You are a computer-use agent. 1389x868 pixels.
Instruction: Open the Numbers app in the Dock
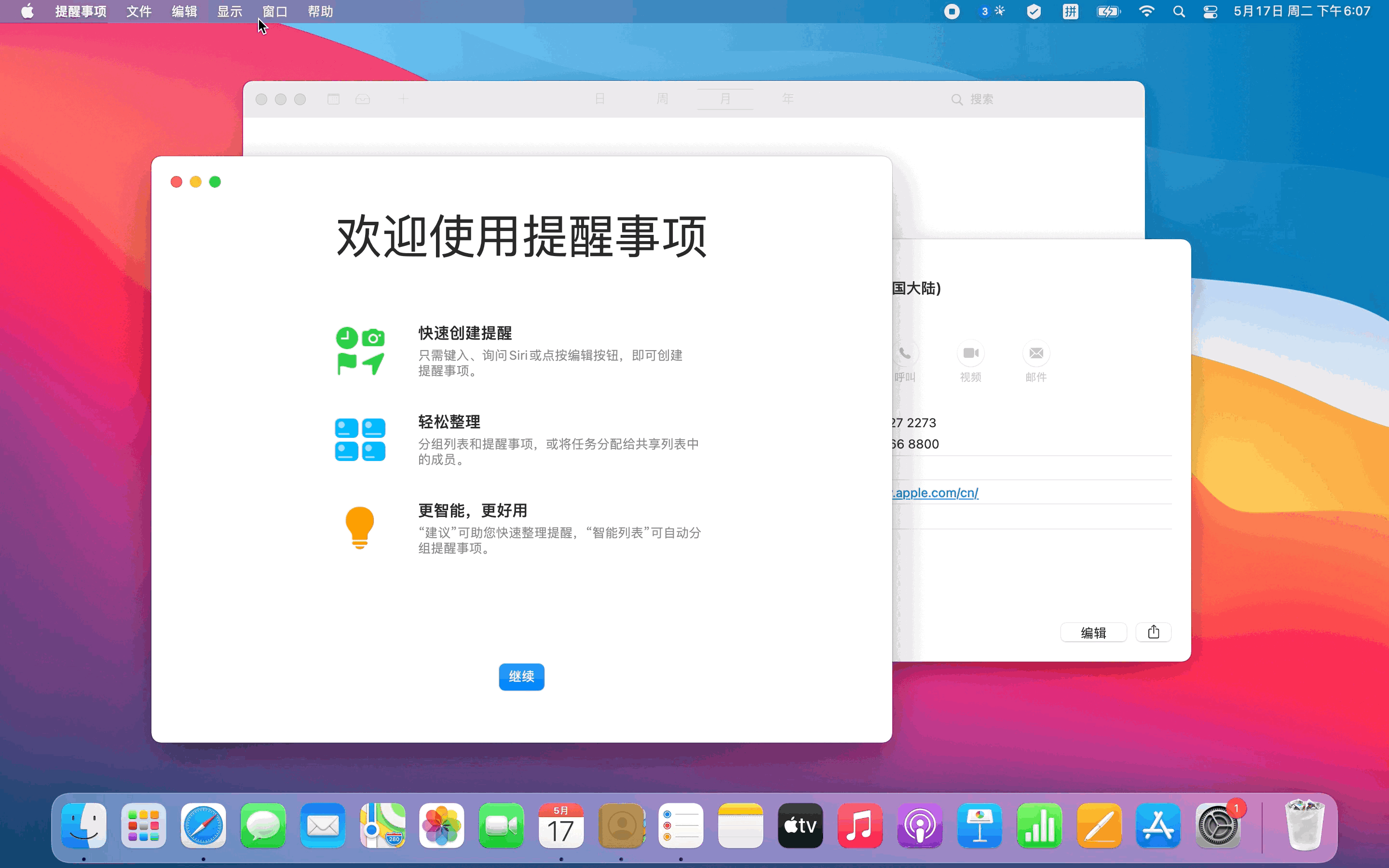pyautogui.click(x=1039, y=826)
